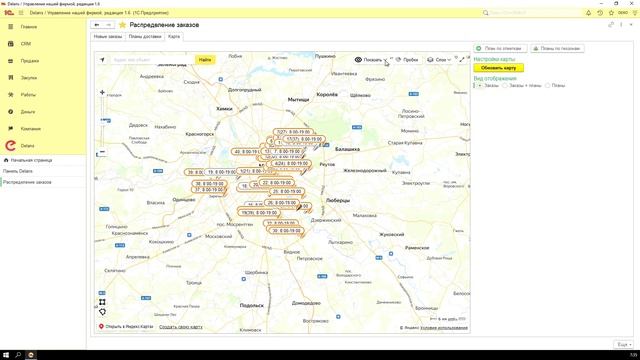Go forward with the right arrow
This screenshot has height=360, width=640.
108,25
